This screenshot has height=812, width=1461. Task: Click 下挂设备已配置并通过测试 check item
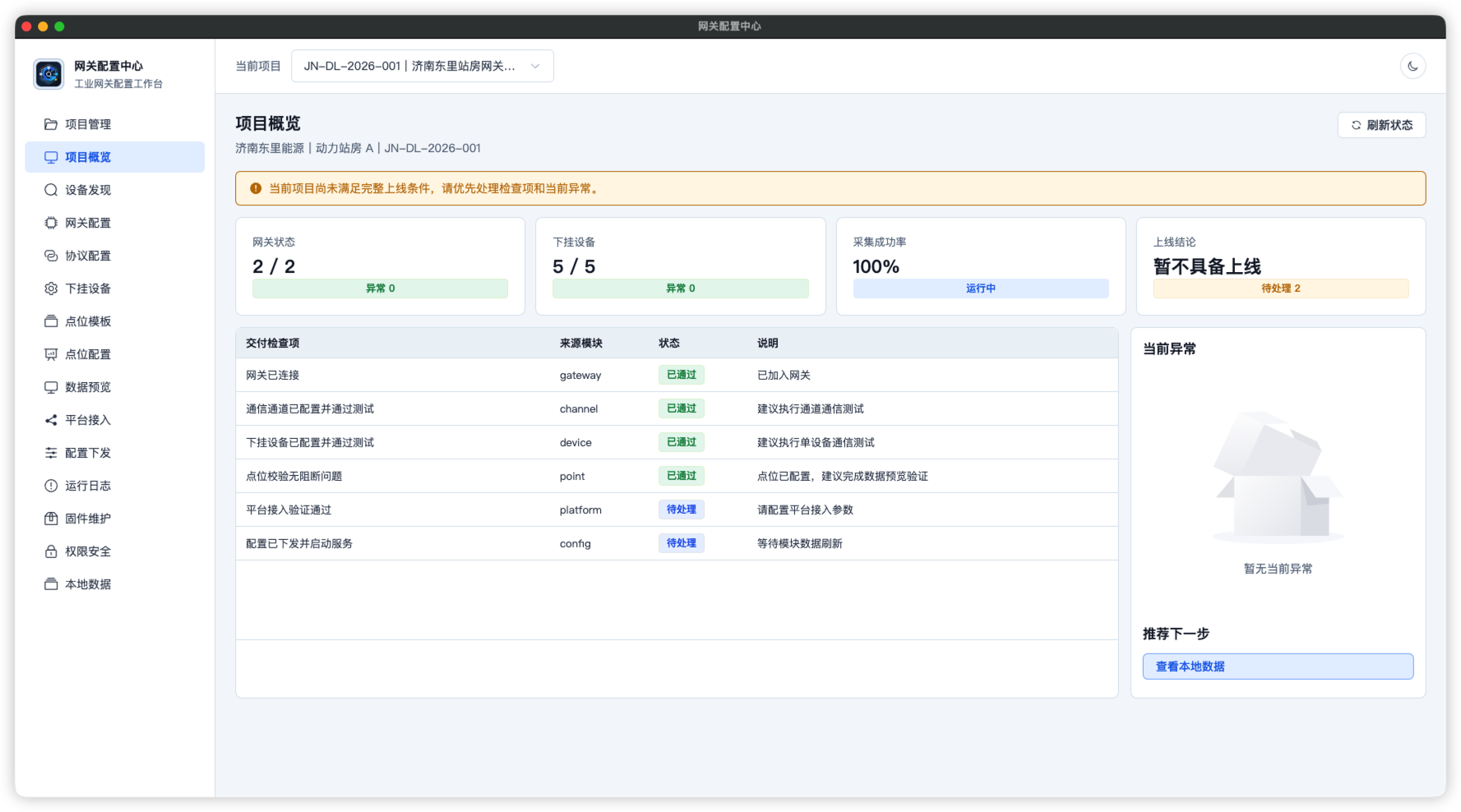pos(310,442)
